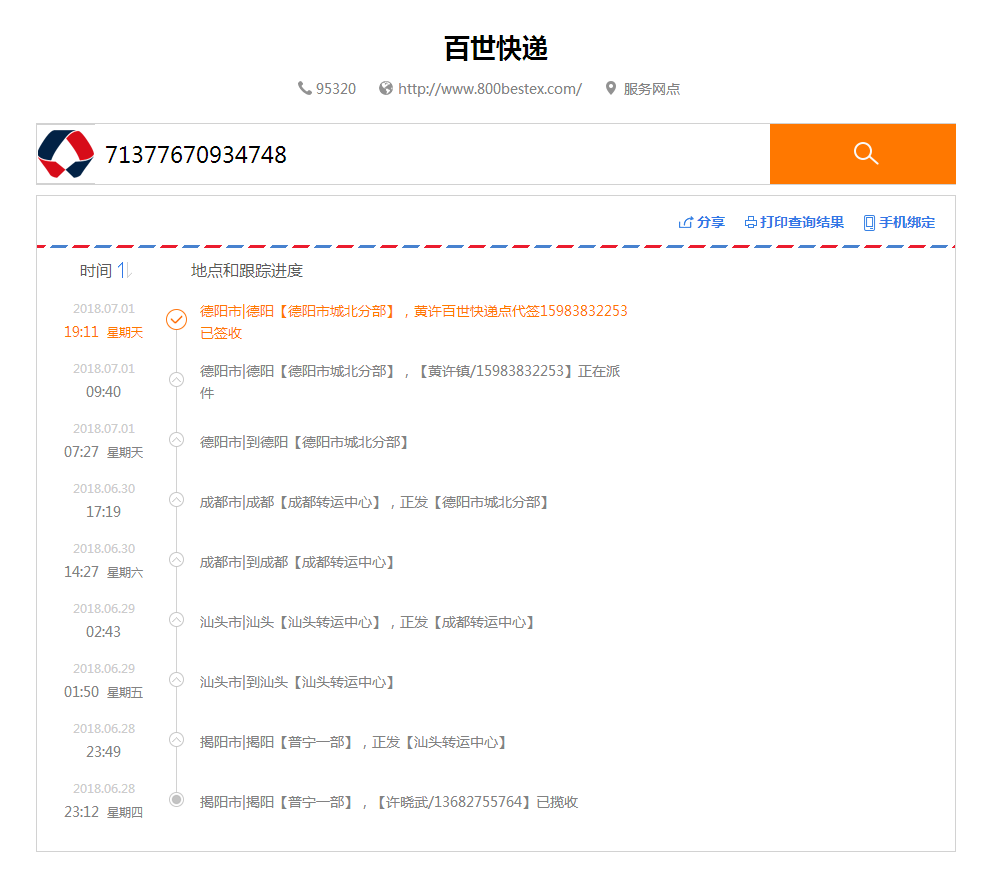Click the phone icon beside 手机绑定

869,223
